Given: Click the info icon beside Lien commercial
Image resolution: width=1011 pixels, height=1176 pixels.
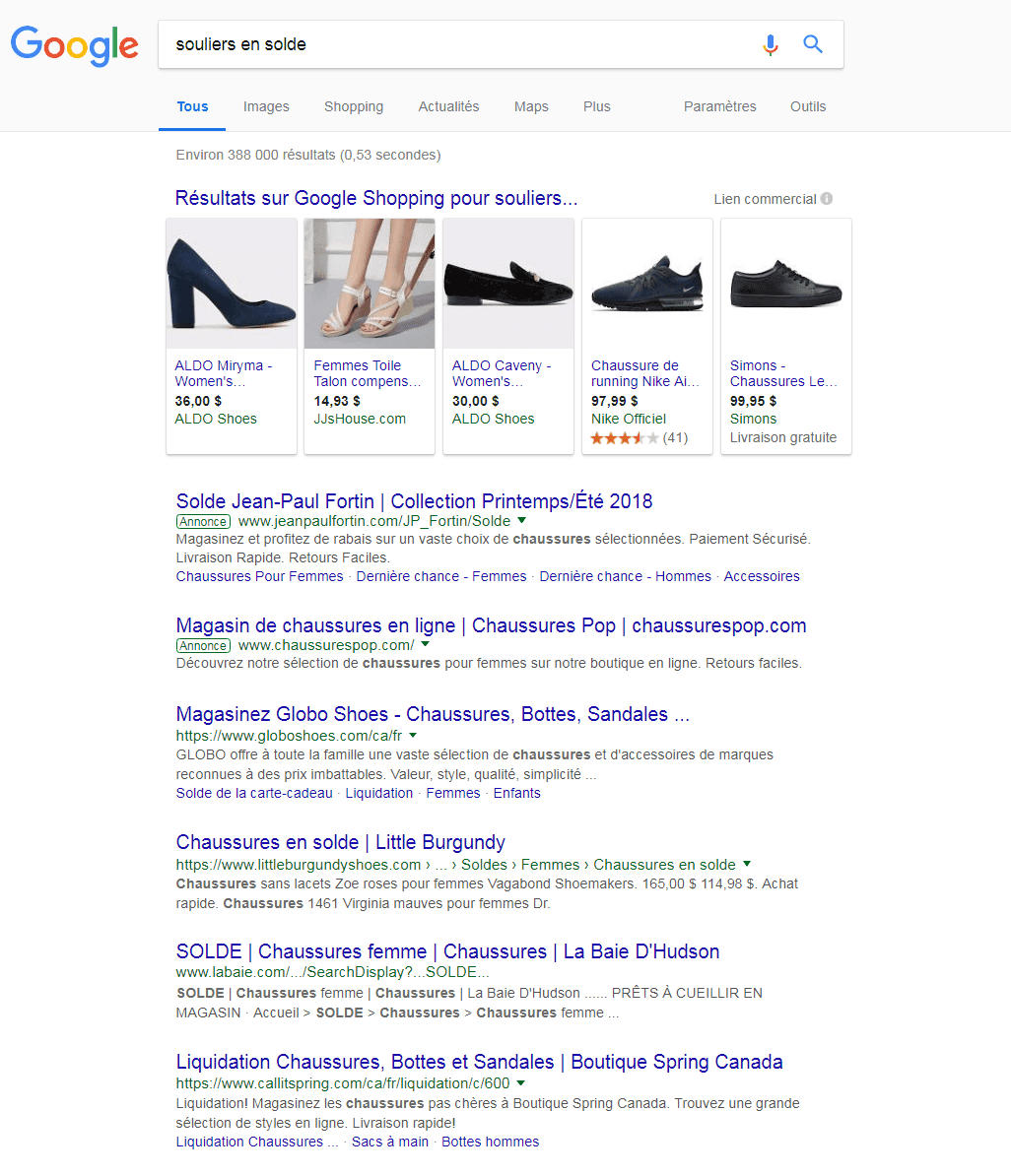Looking at the screenshot, I should coord(827,199).
